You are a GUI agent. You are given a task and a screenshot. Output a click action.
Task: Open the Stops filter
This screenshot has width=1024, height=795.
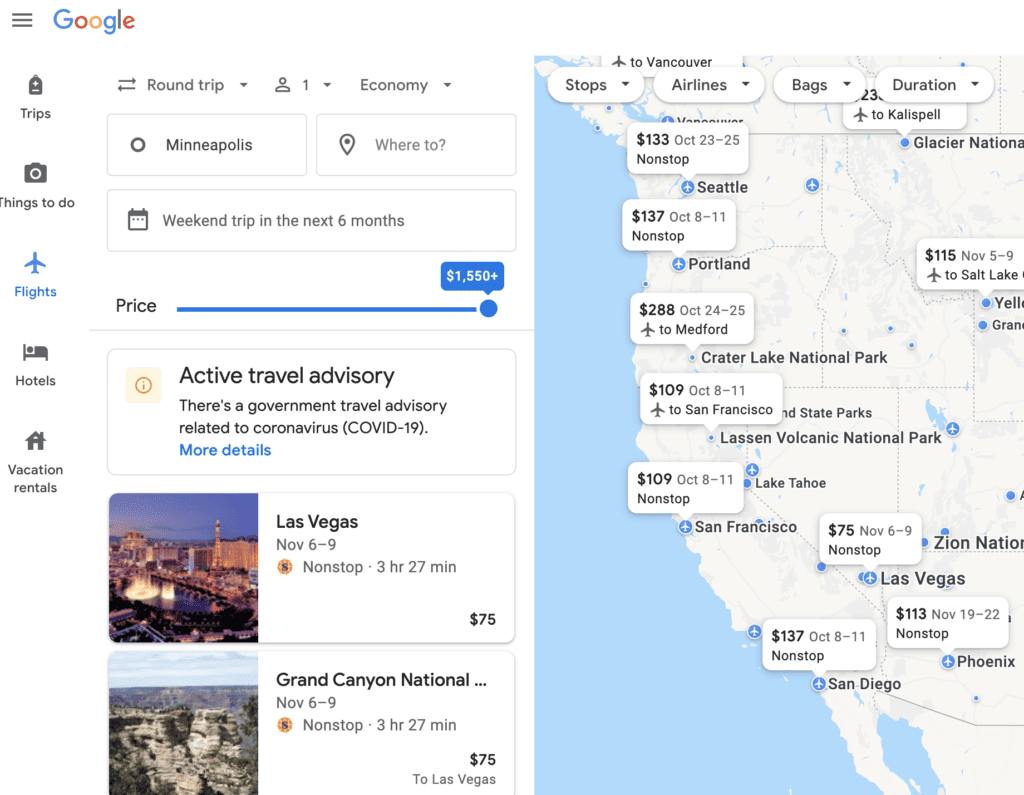pos(595,85)
